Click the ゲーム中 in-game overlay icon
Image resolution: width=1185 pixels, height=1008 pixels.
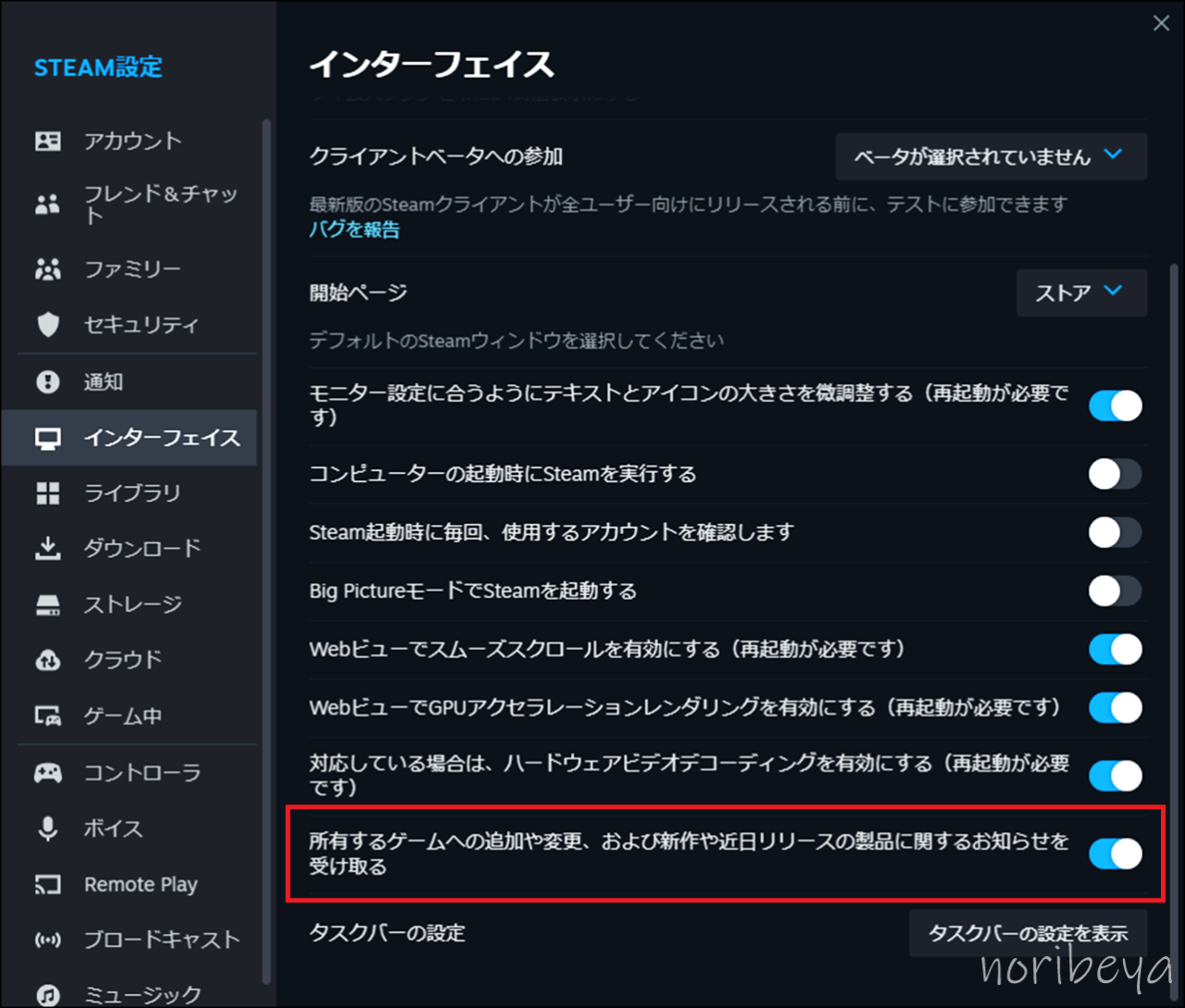pyautogui.click(x=47, y=716)
